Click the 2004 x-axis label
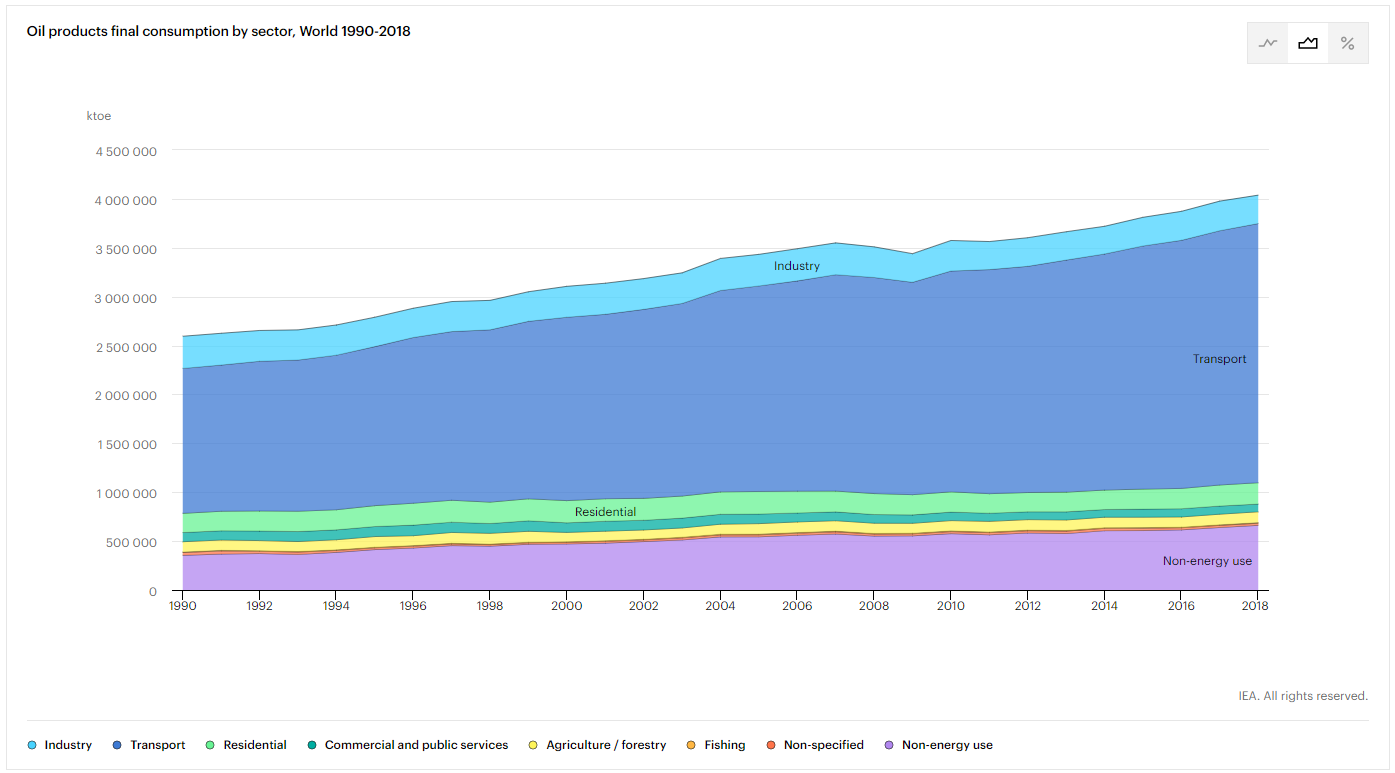Image resolution: width=1395 pixels, height=773 pixels. coord(720,606)
